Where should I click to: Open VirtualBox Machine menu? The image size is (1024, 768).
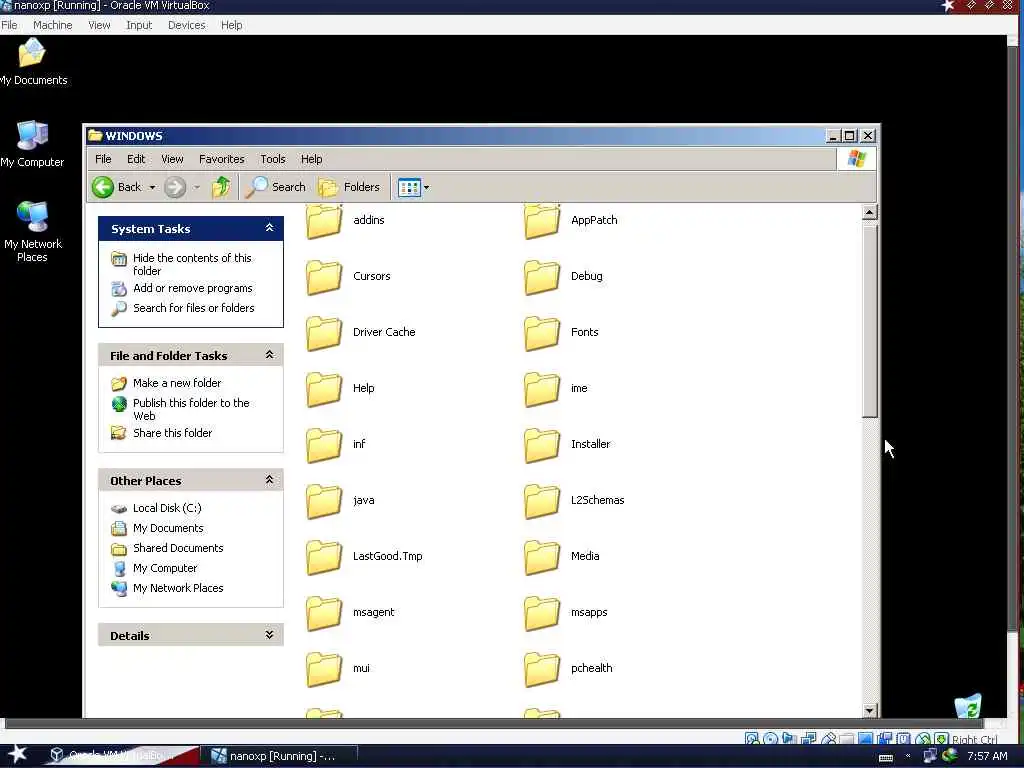coord(53,25)
